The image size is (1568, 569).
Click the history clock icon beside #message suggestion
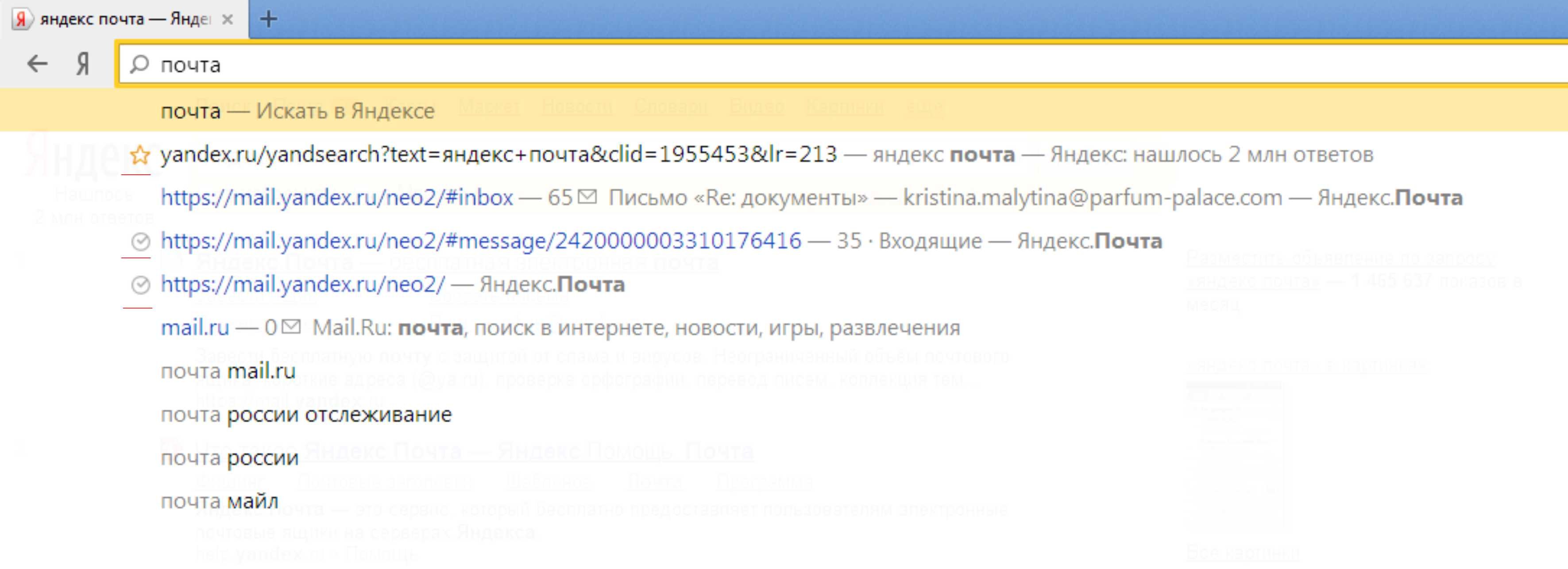(141, 242)
